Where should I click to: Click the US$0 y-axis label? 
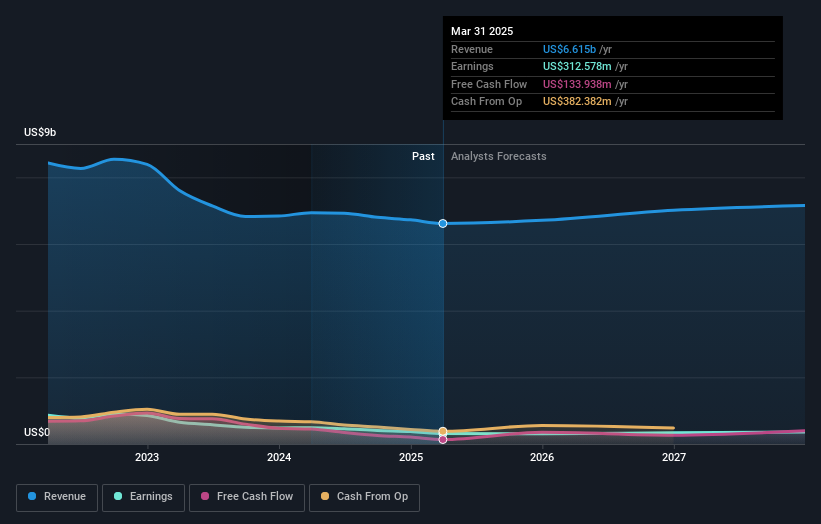click(37, 432)
